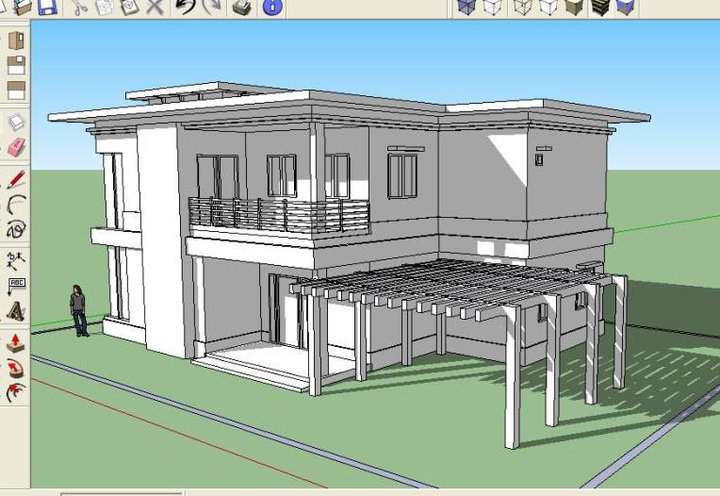Switch to the Hidden Line display style
The image size is (720, 496).
[548, 6]
